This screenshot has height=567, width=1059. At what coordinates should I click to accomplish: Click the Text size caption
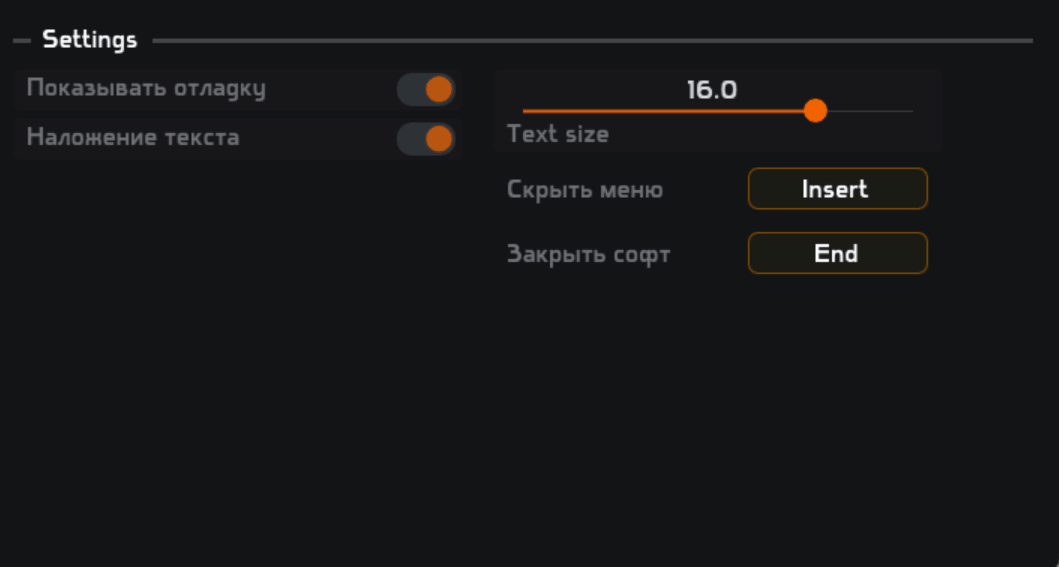[558, 134]
